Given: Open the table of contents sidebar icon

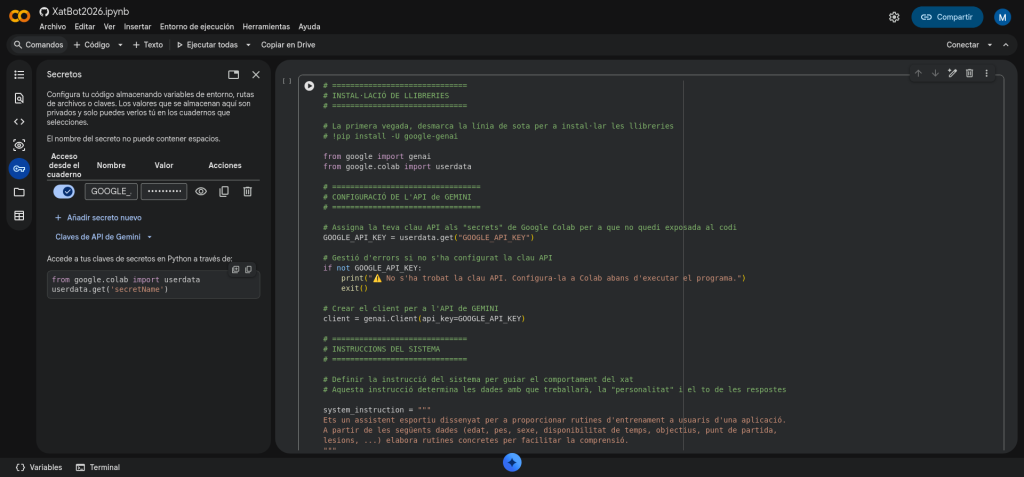Looking at the screenshot, I should (19, 75).
